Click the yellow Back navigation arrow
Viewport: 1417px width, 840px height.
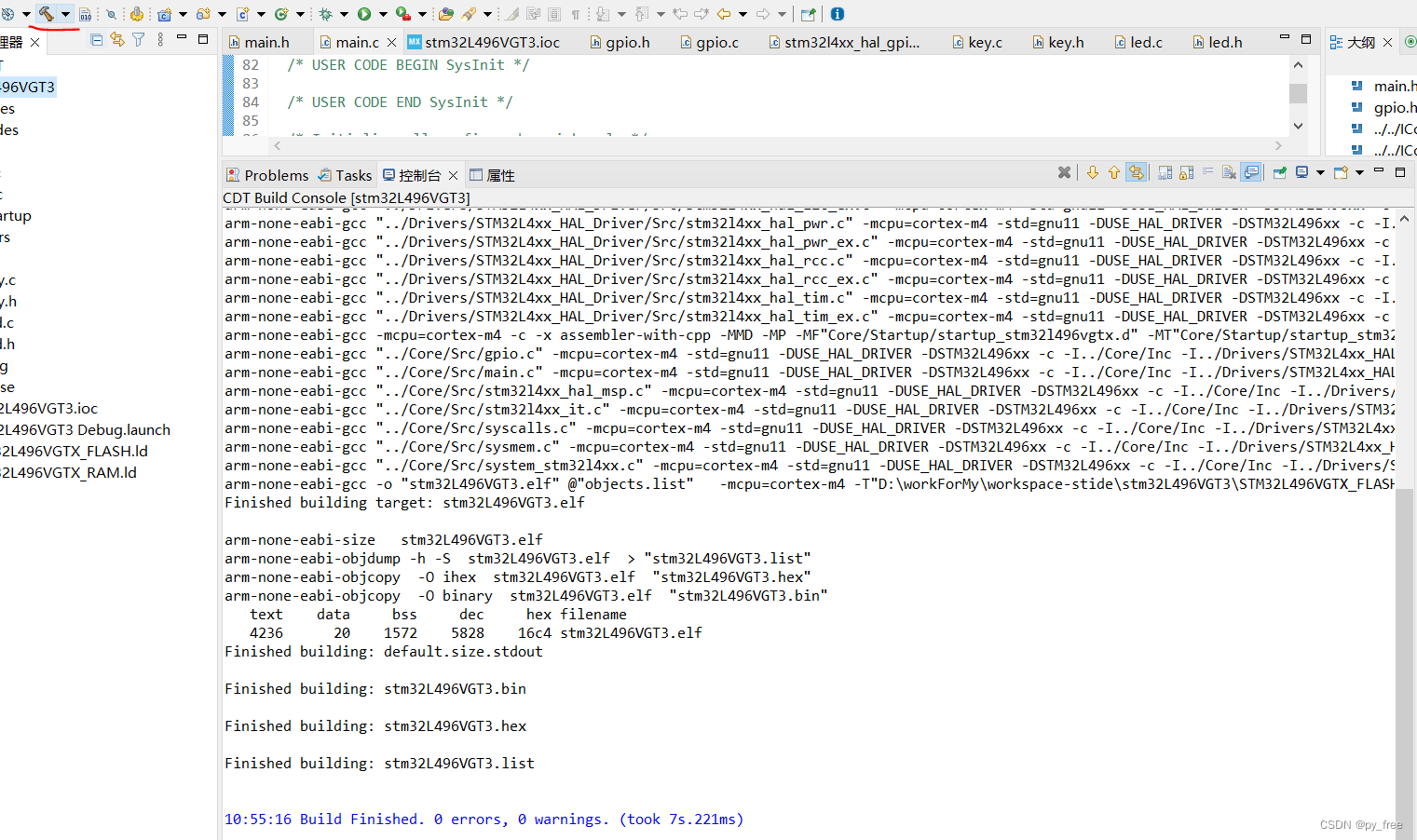[723, 14]
